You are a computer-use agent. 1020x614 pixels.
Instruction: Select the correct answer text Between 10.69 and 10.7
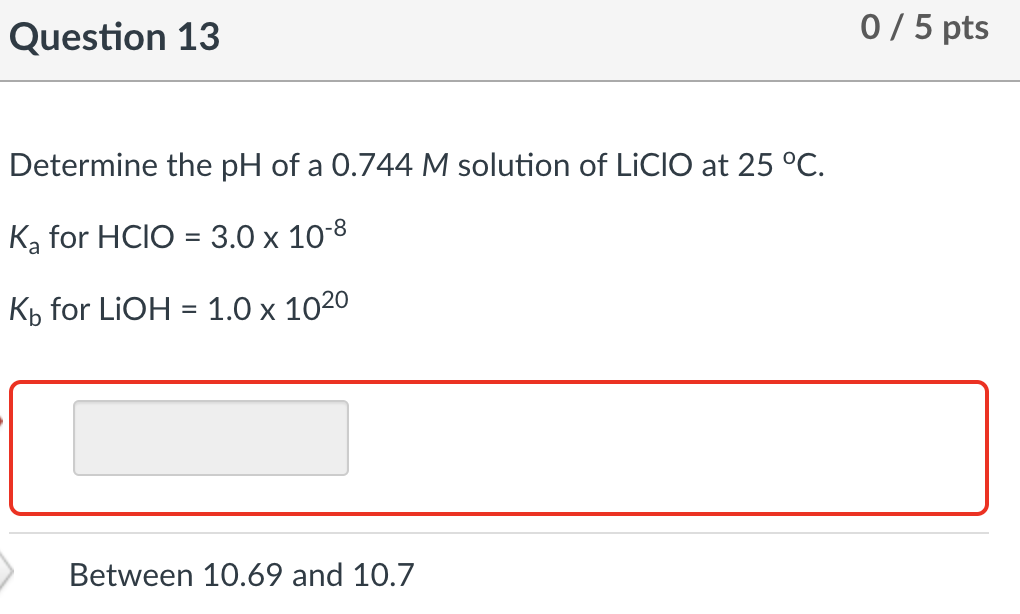pos(243,575)
